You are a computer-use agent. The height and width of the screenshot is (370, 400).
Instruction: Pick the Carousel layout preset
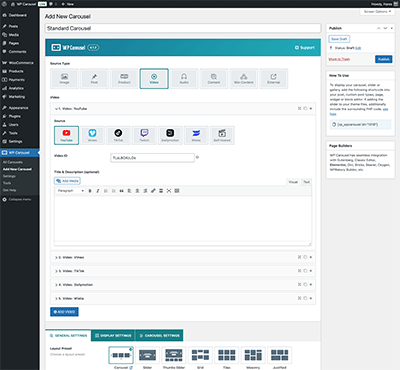(121, 355)
